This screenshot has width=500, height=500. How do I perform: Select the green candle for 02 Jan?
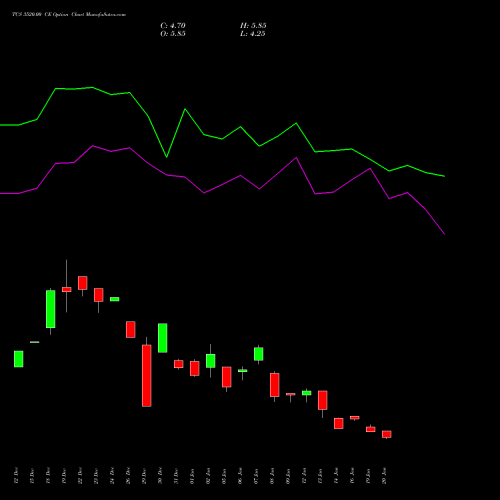pyautogui.click(x=211, y=361)
